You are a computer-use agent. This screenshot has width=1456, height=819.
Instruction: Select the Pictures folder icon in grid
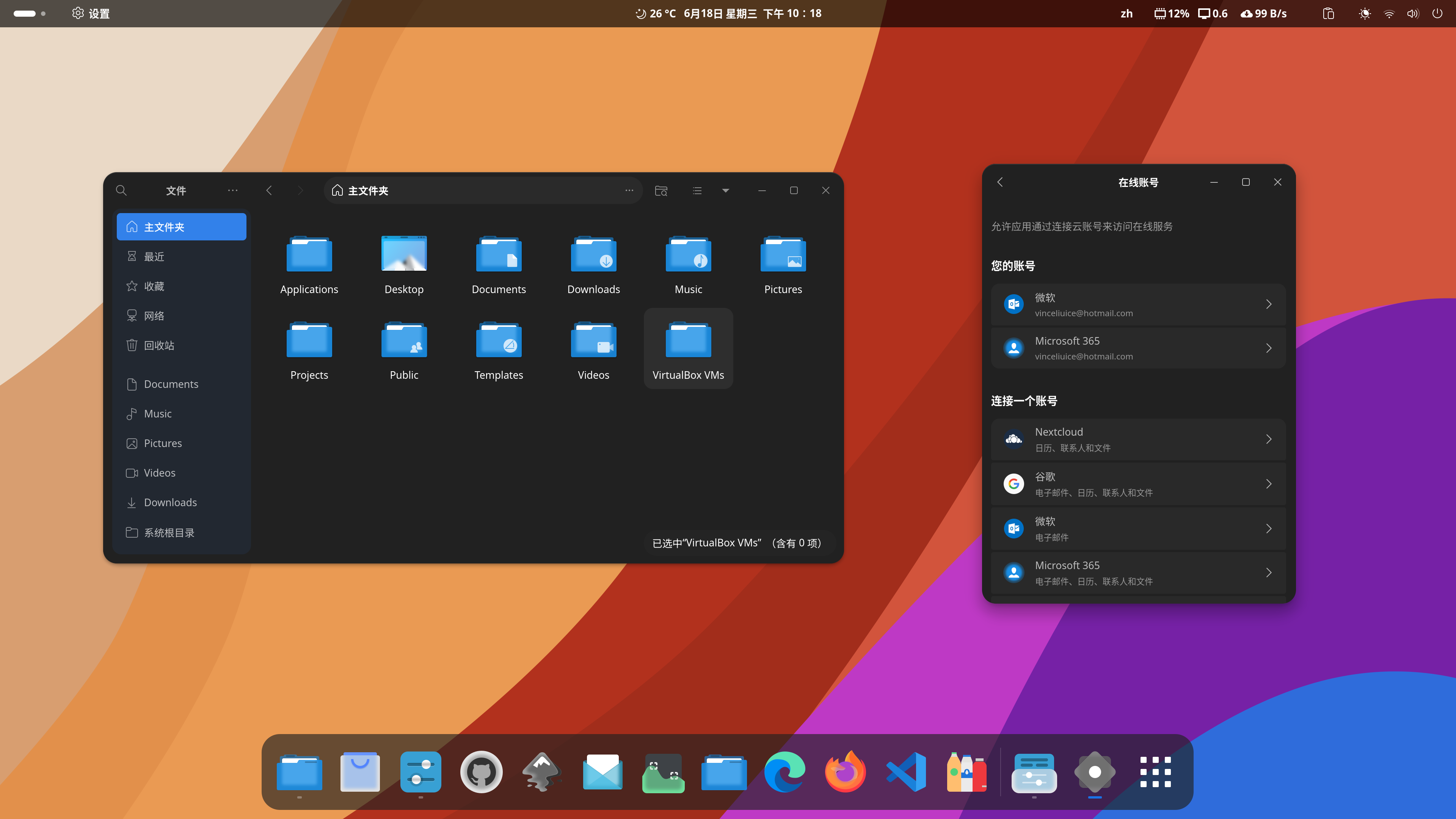pyautogui.click(x=783, y=254)
